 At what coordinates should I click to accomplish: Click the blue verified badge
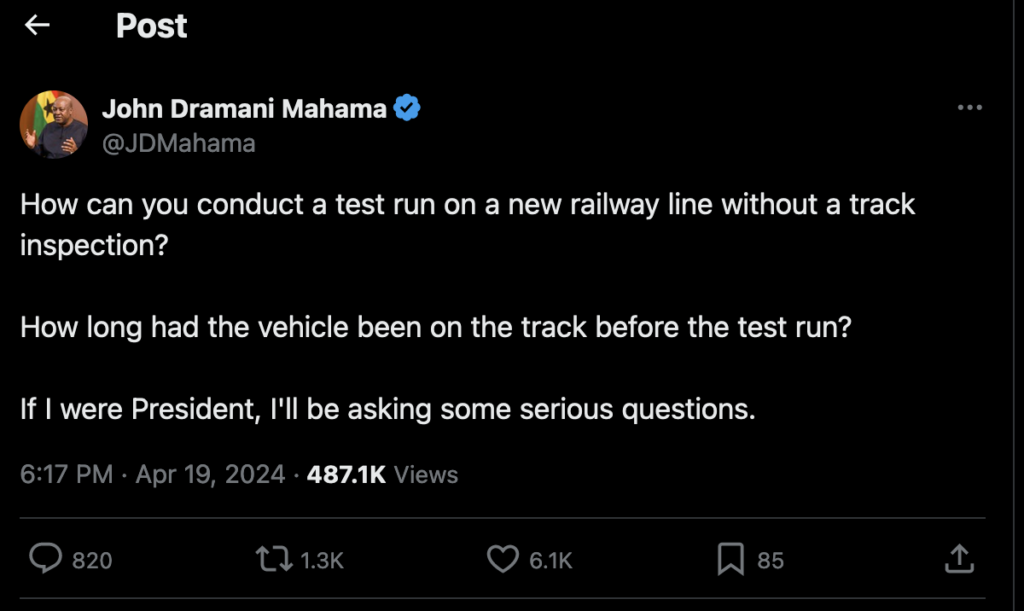406,108
